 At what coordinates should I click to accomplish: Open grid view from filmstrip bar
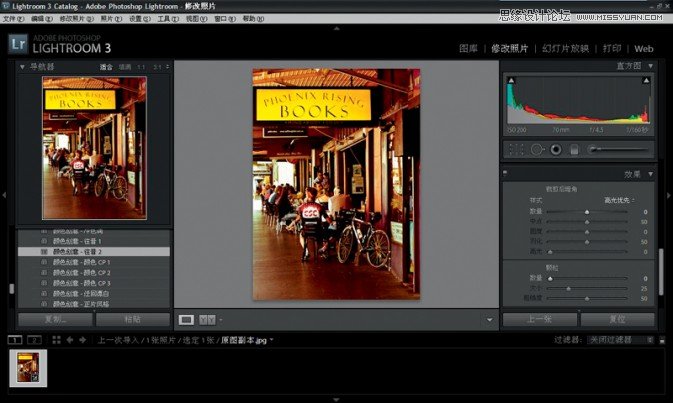click(55, 340)
